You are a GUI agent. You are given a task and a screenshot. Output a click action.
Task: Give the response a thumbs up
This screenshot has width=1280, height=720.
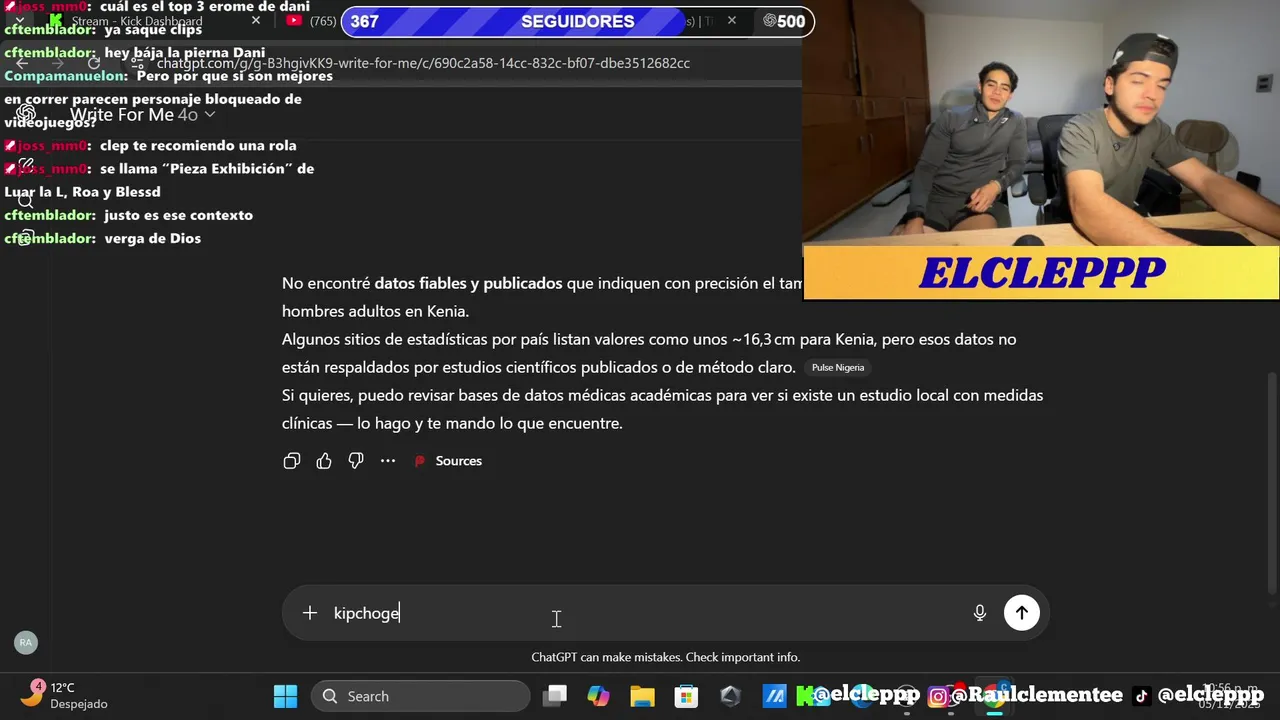click(x=324, y=461)
